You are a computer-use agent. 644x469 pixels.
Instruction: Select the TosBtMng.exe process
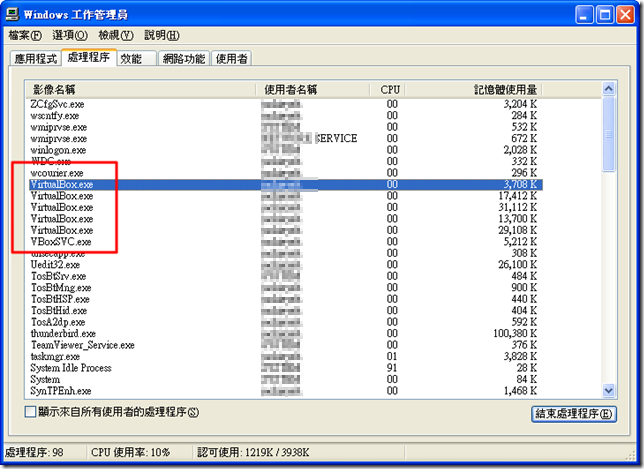284,288
